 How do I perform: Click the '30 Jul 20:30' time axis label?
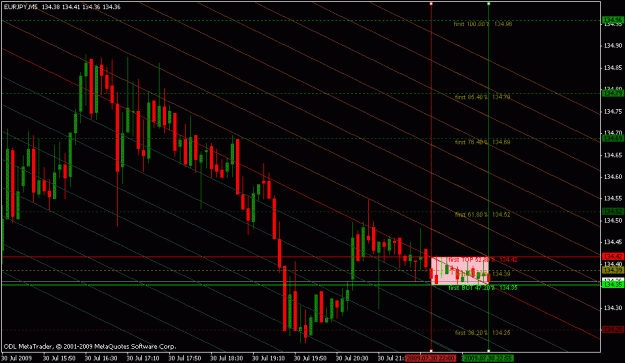click(x=352, y=358)
